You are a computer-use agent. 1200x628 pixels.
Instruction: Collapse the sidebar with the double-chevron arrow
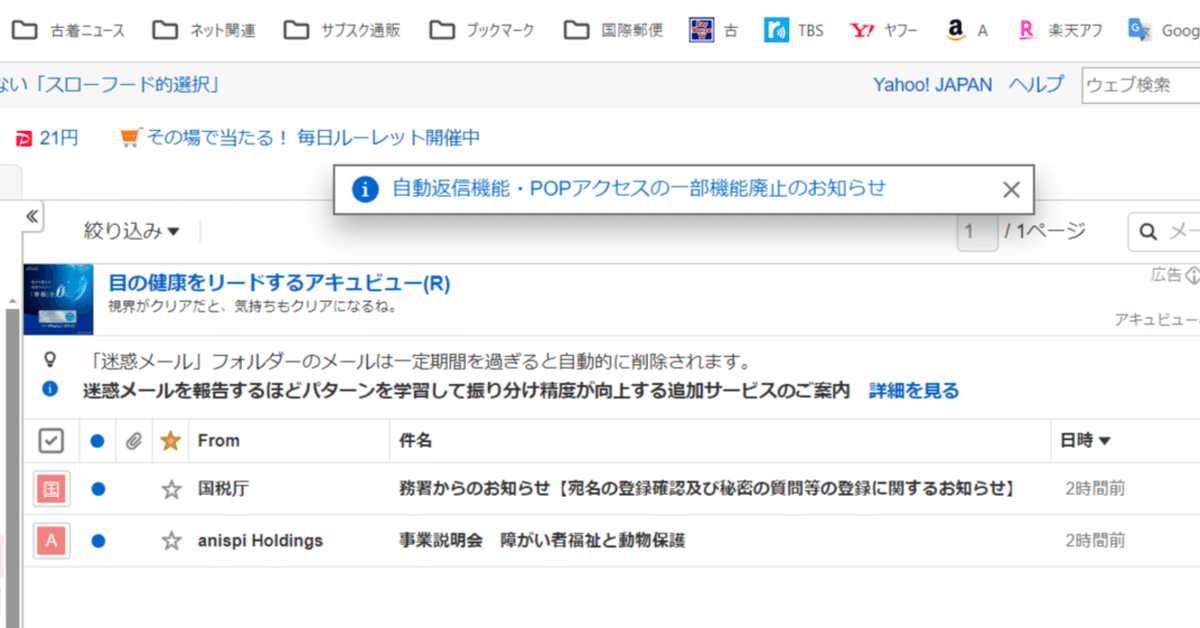[x=31, y=215]
